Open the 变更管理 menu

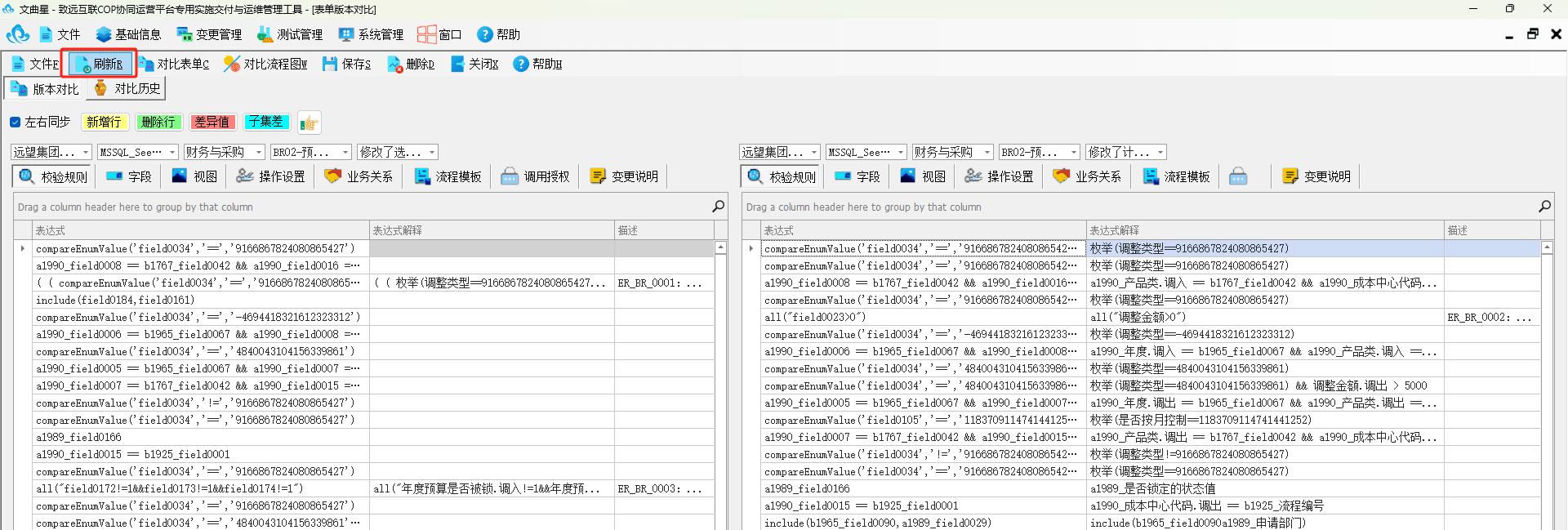[x=210, y=34]
